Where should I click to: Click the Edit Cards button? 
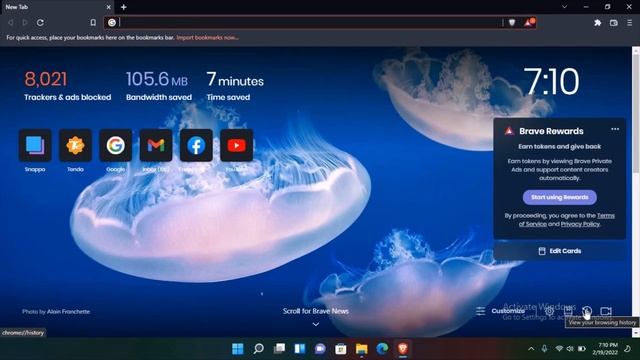tap(560, 251)
